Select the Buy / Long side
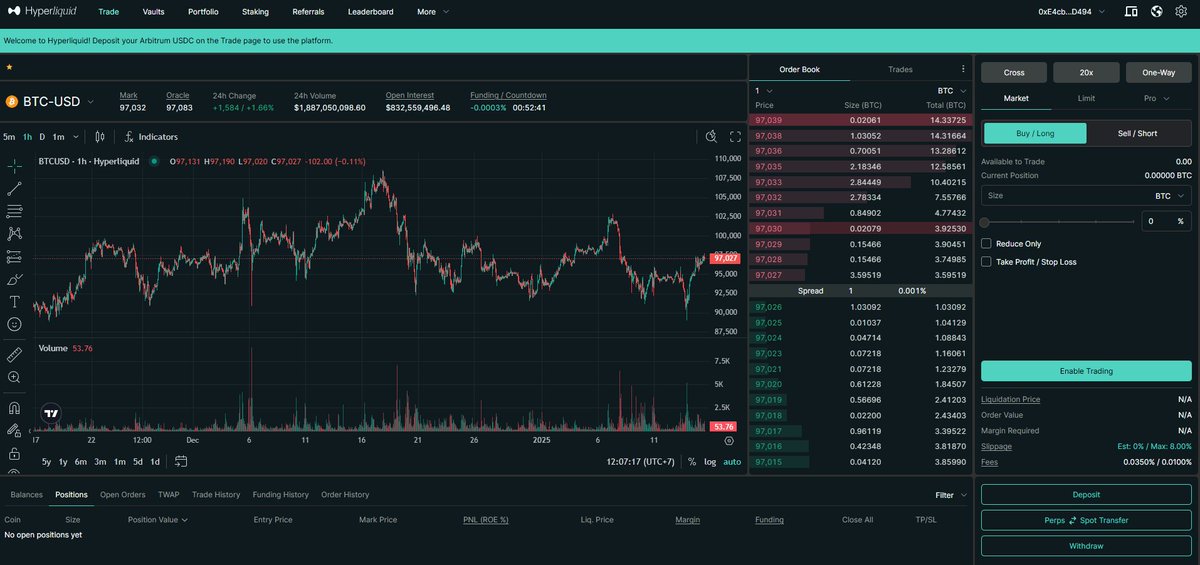 click(1036, 133)
